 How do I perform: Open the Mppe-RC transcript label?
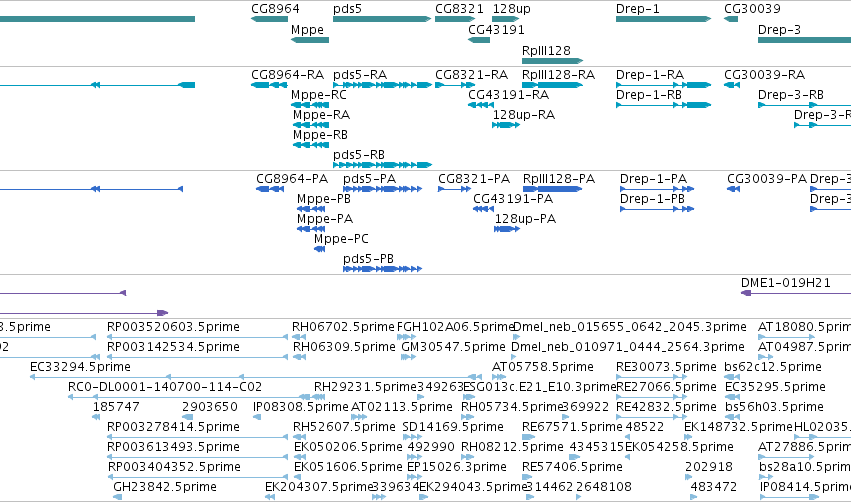(319, 95)
